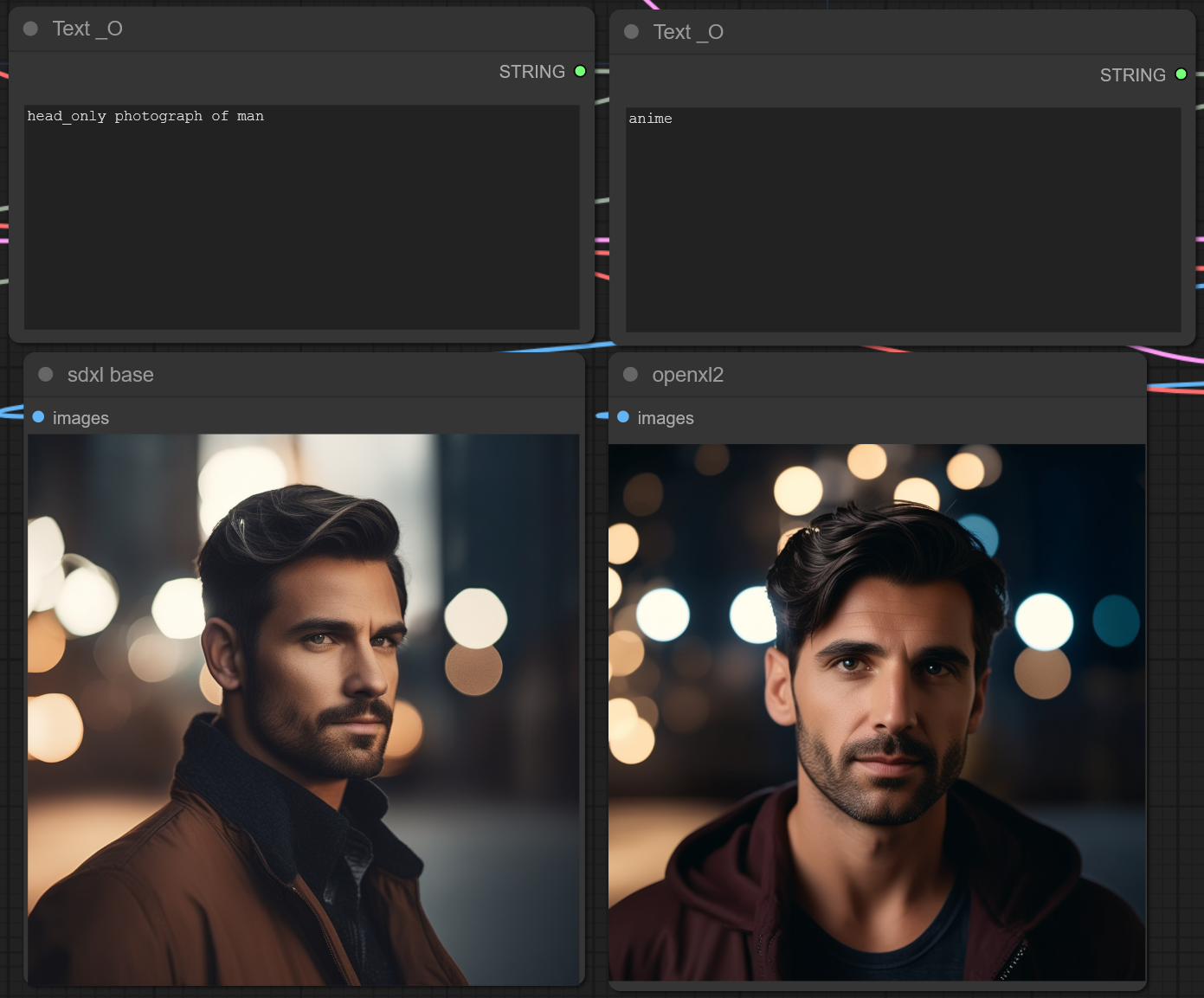Collapse the Text_O node containing 'anime'
The height and width of the screenshot is (998, 1204).
[x=631, y=32]
